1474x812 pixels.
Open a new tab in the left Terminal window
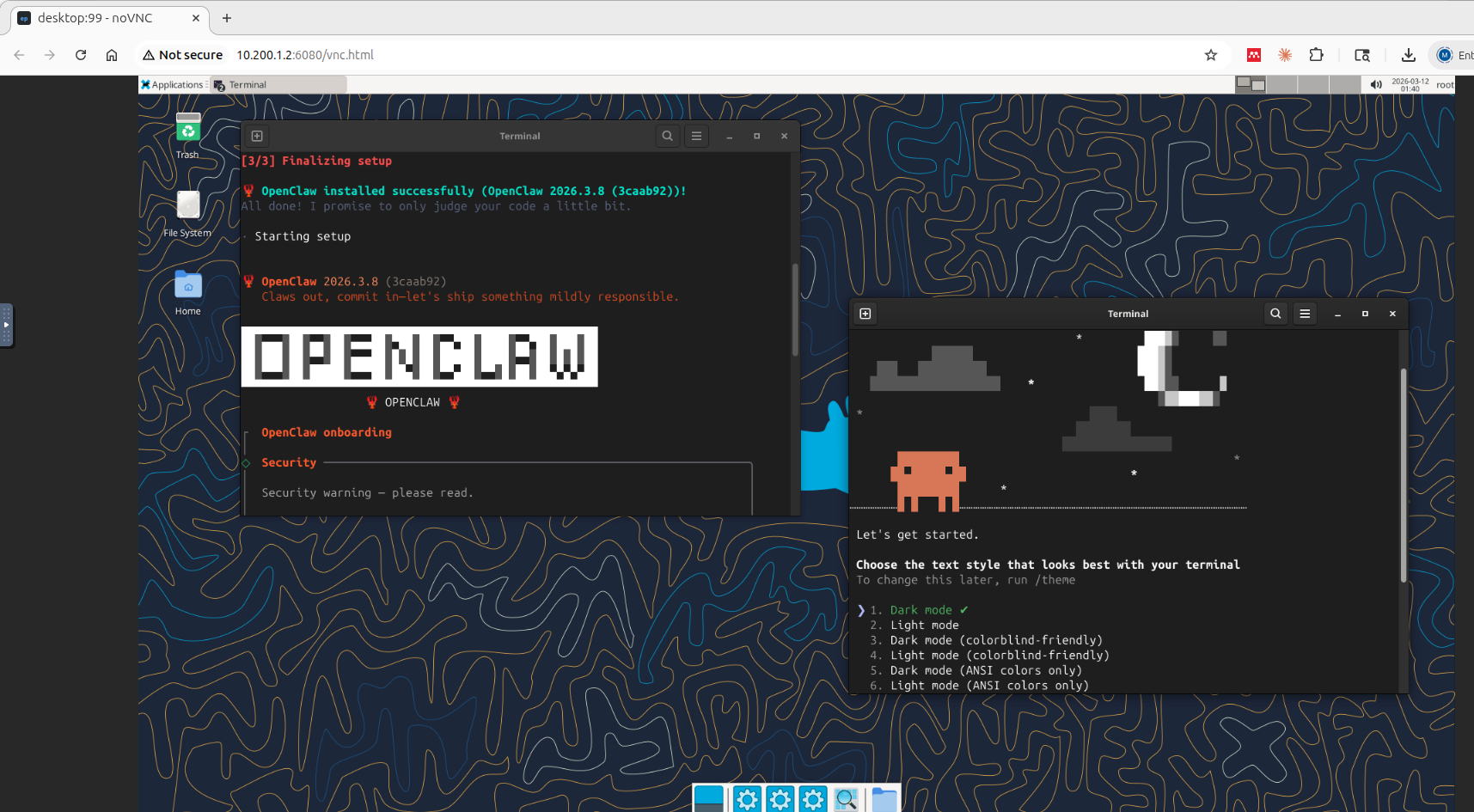(256, 135)
